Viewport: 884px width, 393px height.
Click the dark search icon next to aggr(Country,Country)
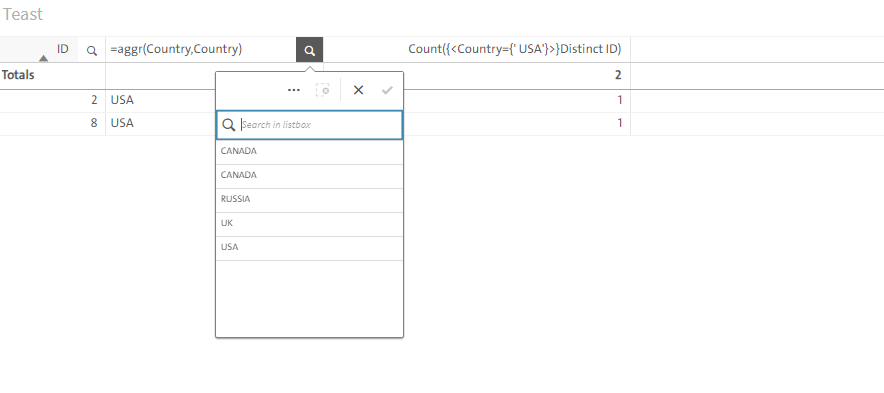tap(310, 50)
